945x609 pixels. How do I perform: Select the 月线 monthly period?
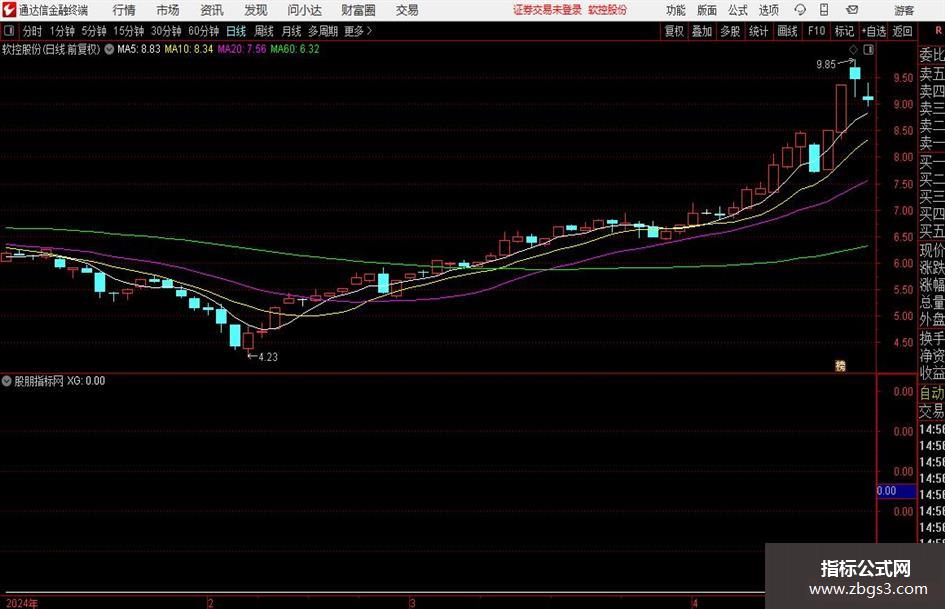click(291, 31)
